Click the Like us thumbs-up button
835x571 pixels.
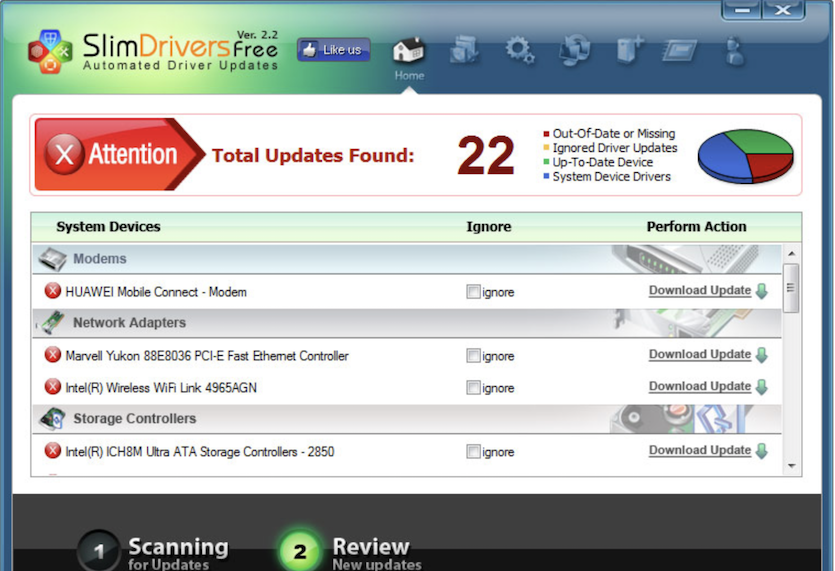point(333,50)
